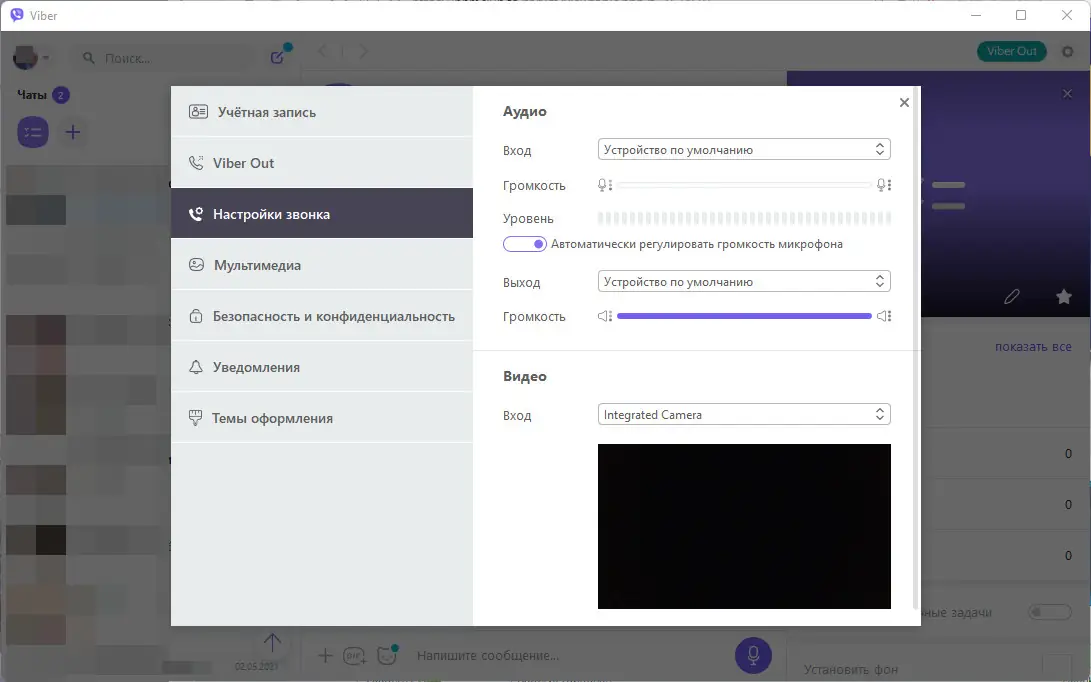The height and width of the screenshot is (682, 1091).
Task: Click the scroll-up arrow button in chat list
Action: pos(272,642)
